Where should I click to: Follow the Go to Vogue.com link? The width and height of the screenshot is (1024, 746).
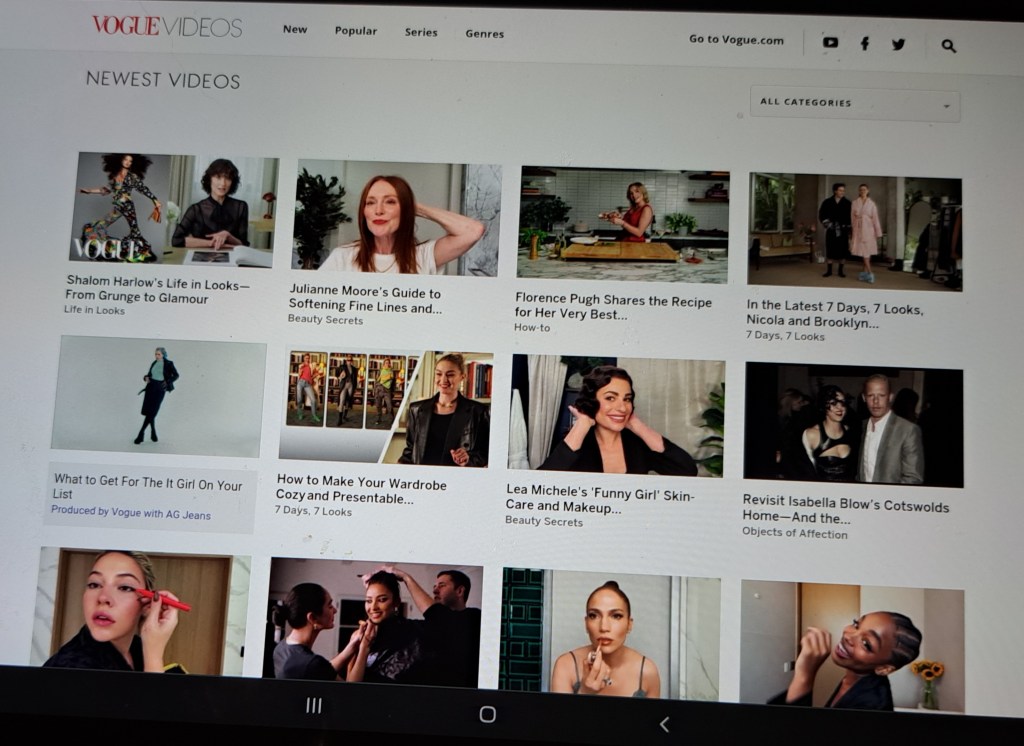click(736, 39)
